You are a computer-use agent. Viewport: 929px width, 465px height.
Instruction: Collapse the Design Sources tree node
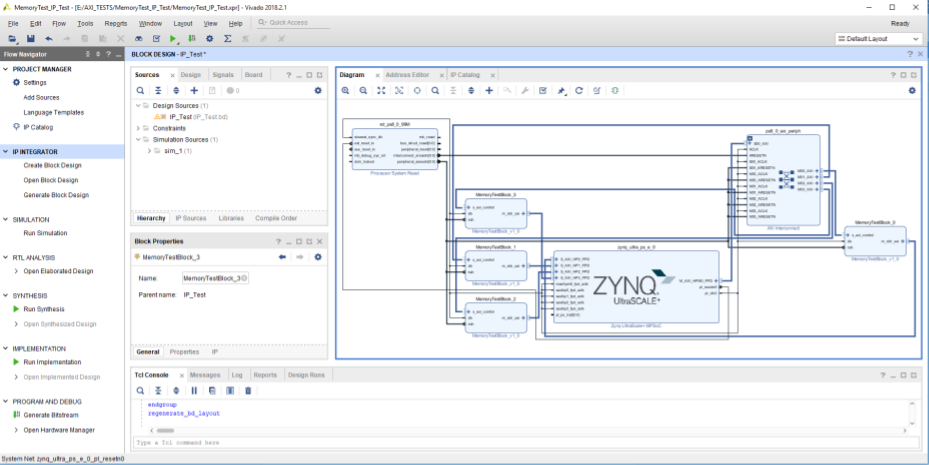[138, 105]
